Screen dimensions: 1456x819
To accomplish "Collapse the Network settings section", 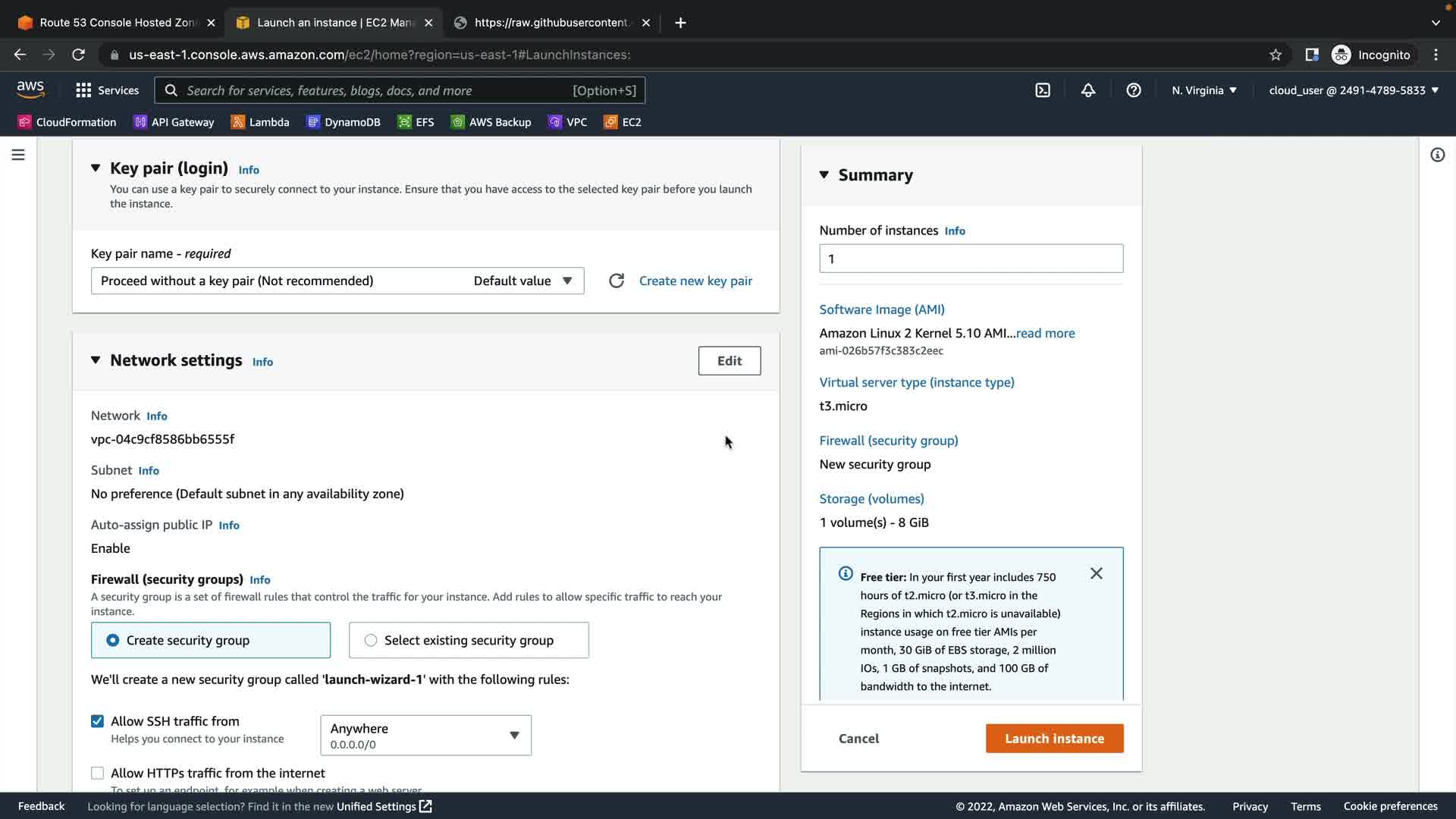I will [96, 360].
